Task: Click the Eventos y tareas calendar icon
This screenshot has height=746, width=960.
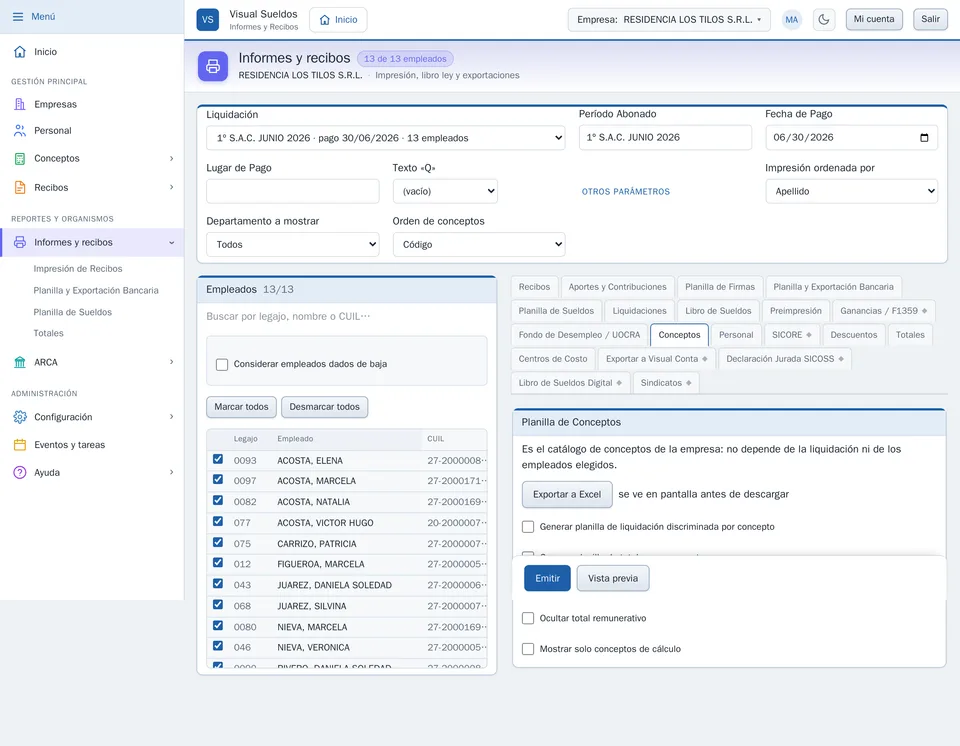Action: (20, 445)
